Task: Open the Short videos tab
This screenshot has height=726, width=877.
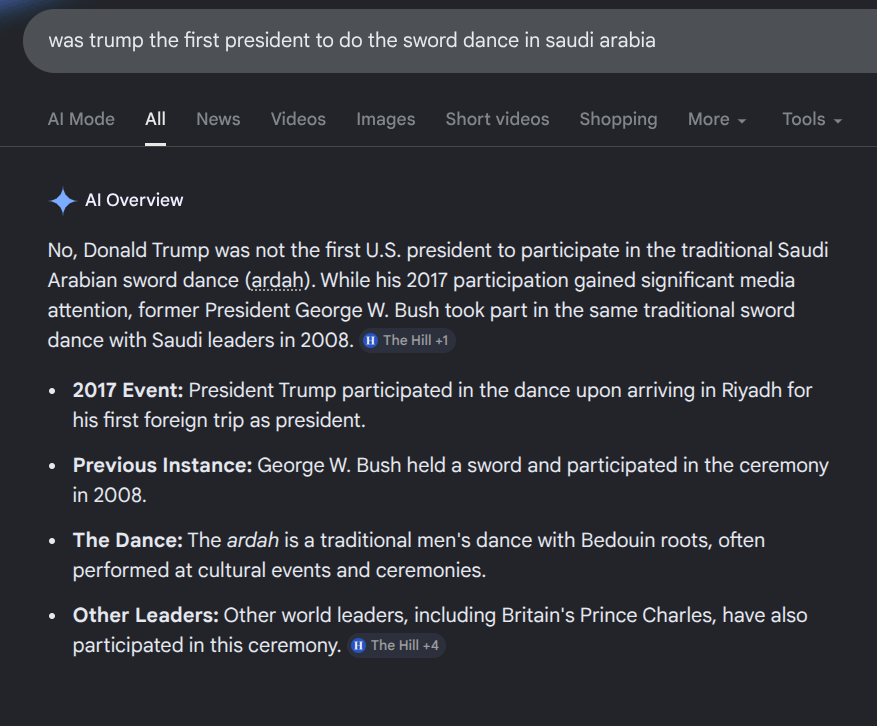Action: pyautogui.click(x=497, y=119)
